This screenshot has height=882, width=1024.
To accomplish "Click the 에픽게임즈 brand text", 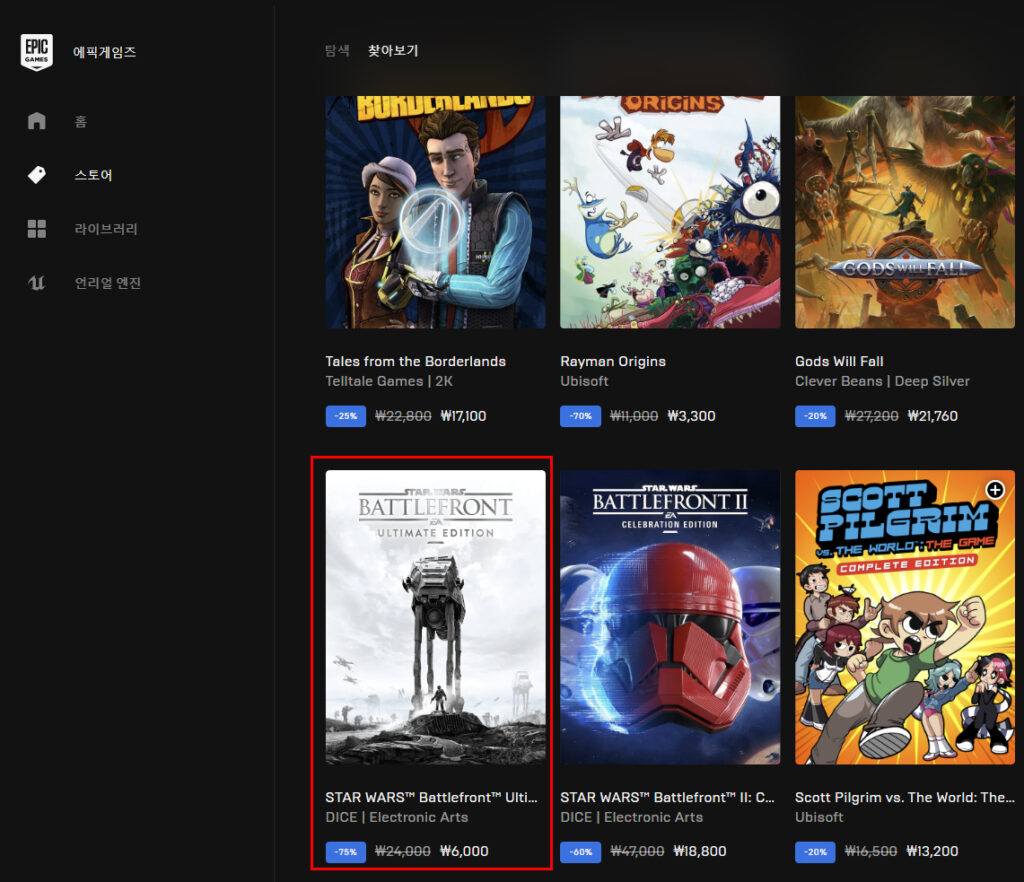I will pyautogui.click(x=104, y=52).
